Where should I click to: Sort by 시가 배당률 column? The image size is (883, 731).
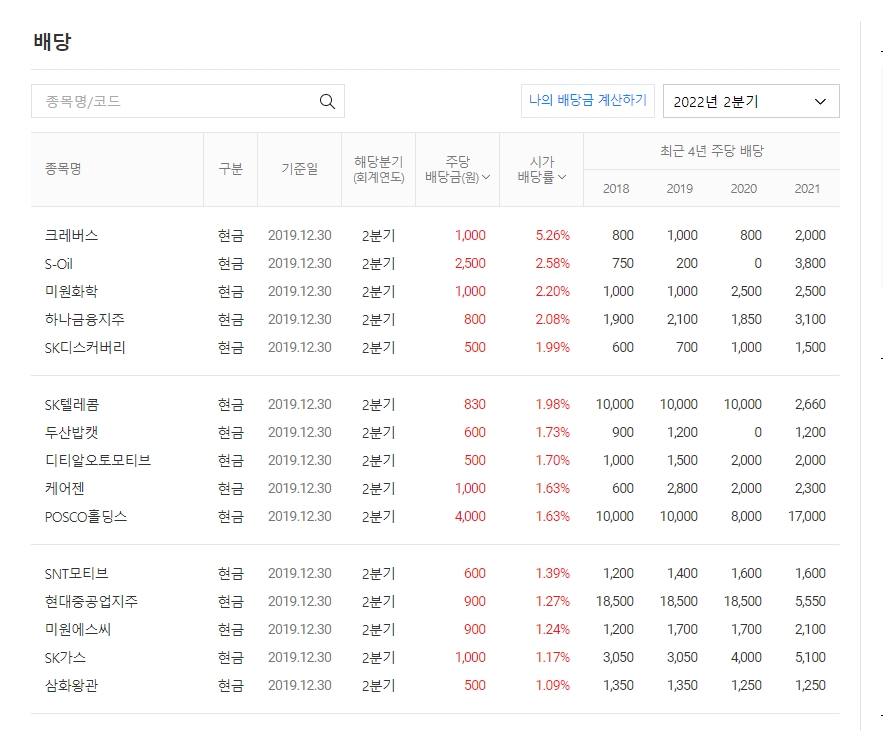pyautogui.click(x=542, y=170)
